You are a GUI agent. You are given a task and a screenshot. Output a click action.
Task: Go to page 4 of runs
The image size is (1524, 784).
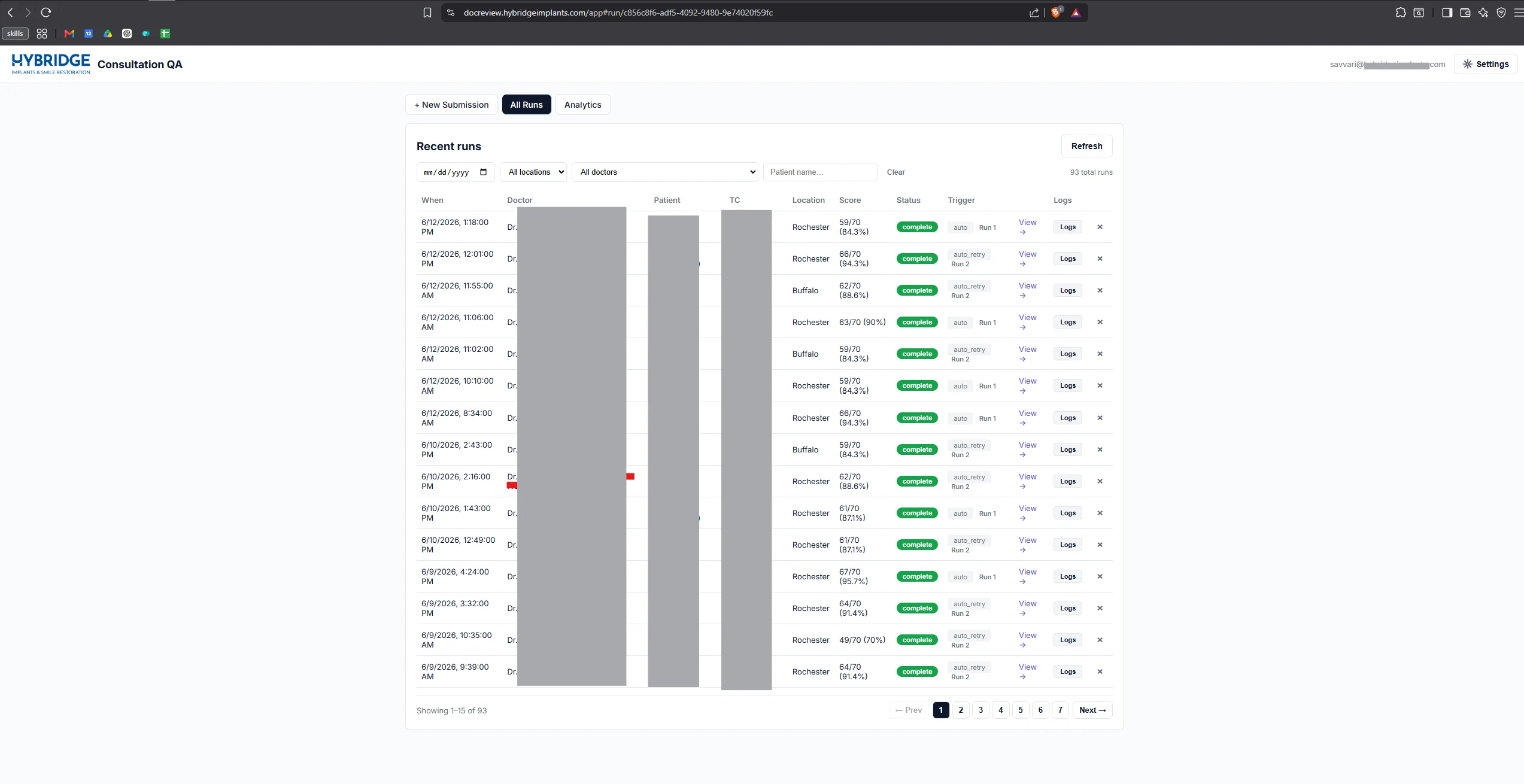(1000, 710)
